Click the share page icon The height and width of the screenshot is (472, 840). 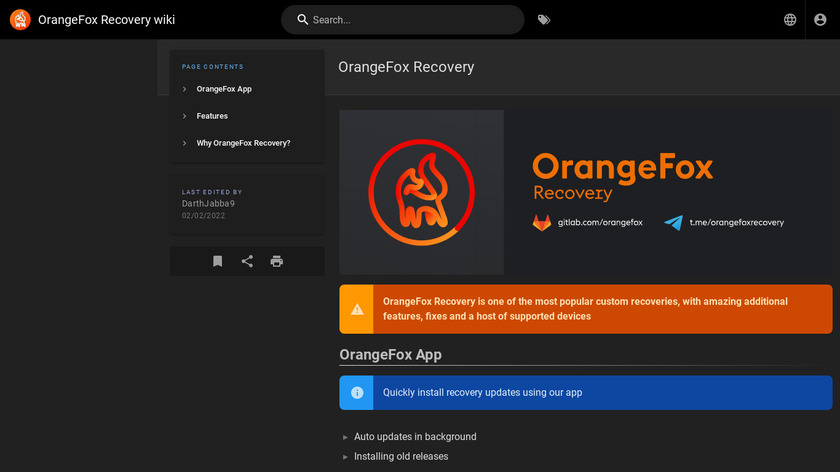tap(247, 261)
